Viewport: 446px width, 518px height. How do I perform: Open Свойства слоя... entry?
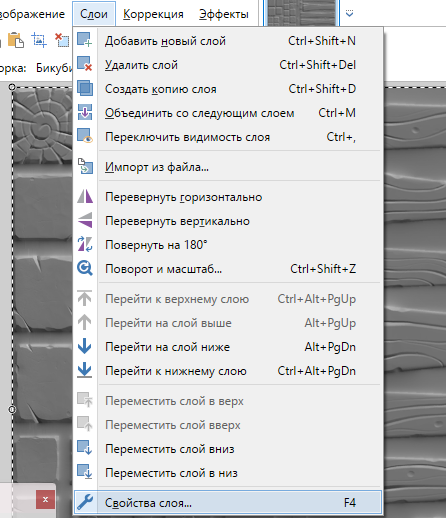228,502
